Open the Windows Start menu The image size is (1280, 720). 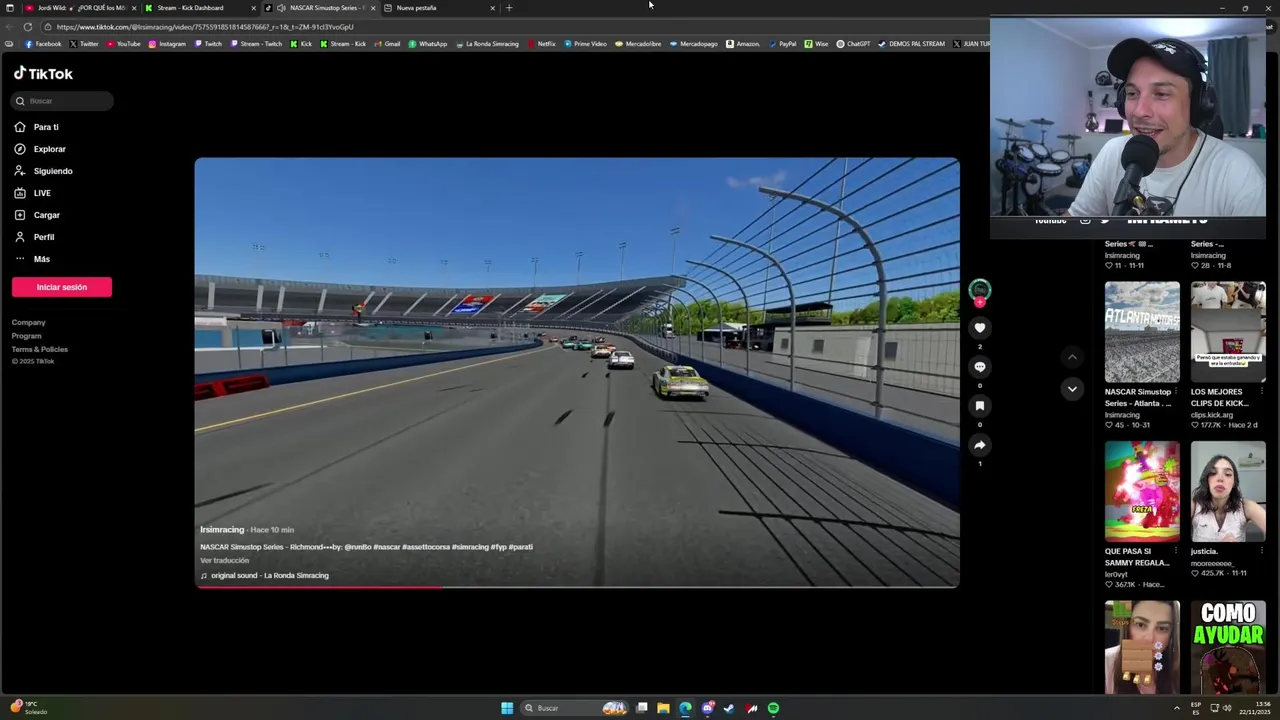507,708
